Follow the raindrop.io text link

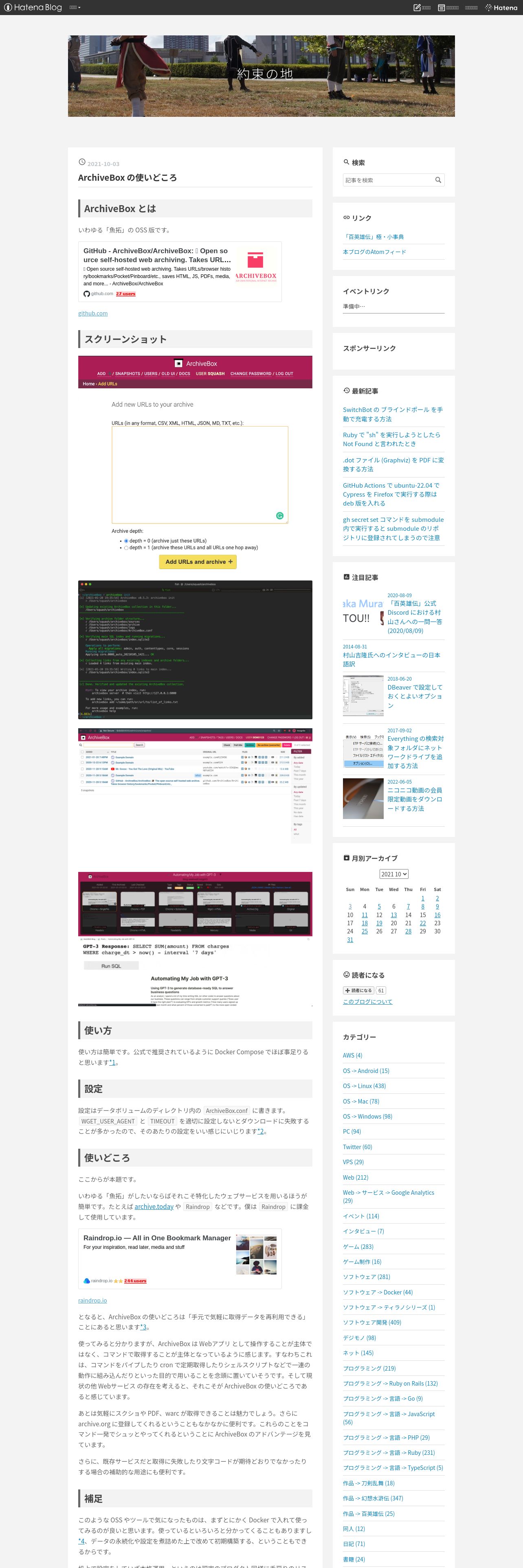tap(92, 1300)
